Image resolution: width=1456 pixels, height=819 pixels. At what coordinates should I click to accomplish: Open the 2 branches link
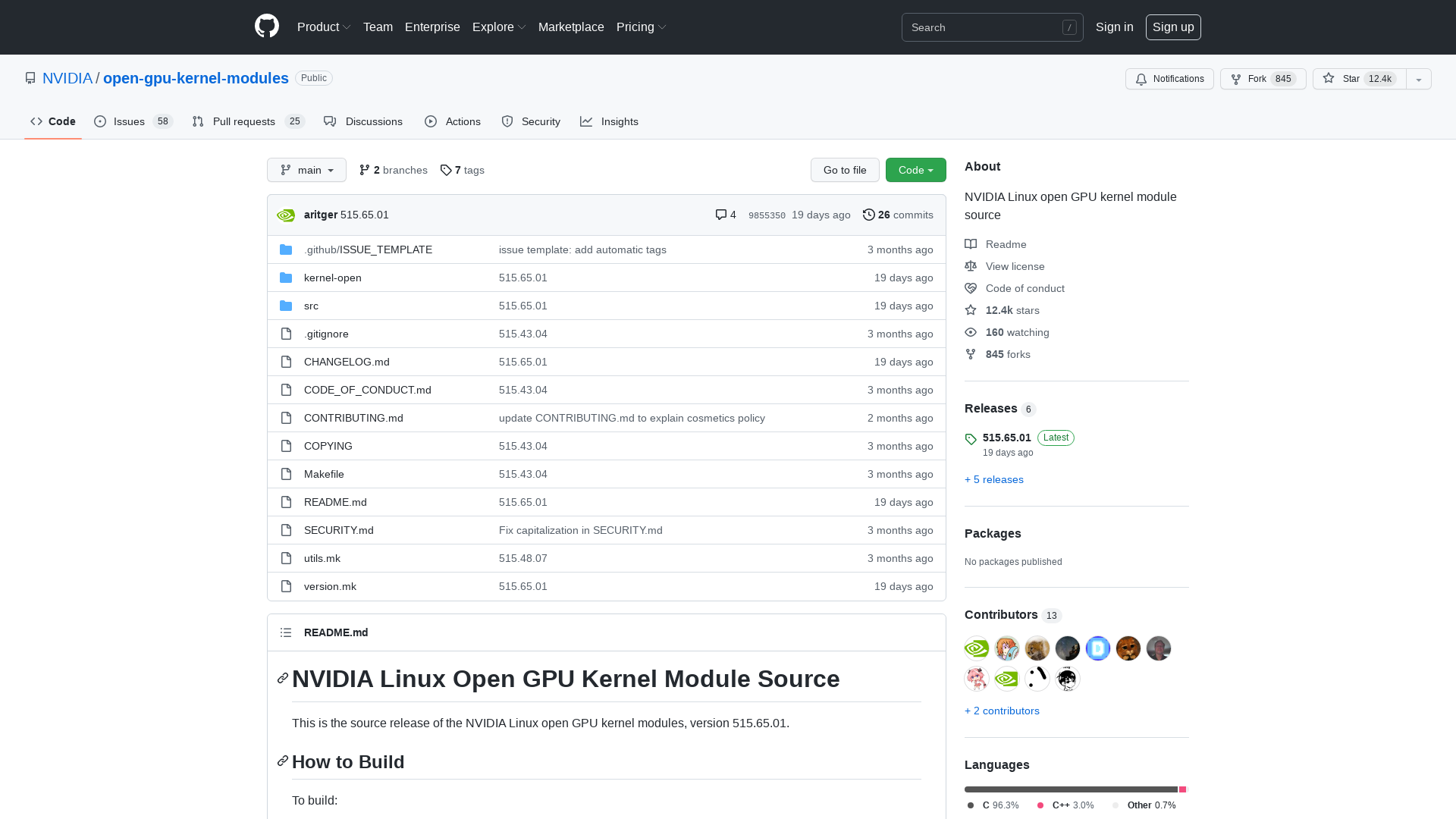tap(394, 170)
